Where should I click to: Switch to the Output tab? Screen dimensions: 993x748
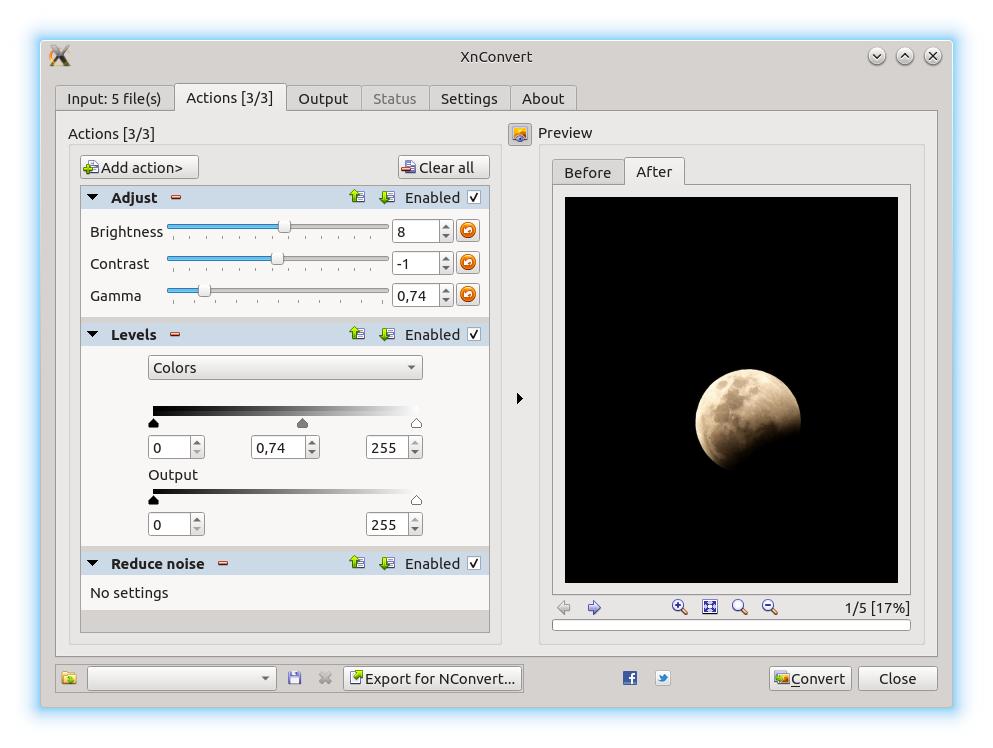(x=323, y=99)
